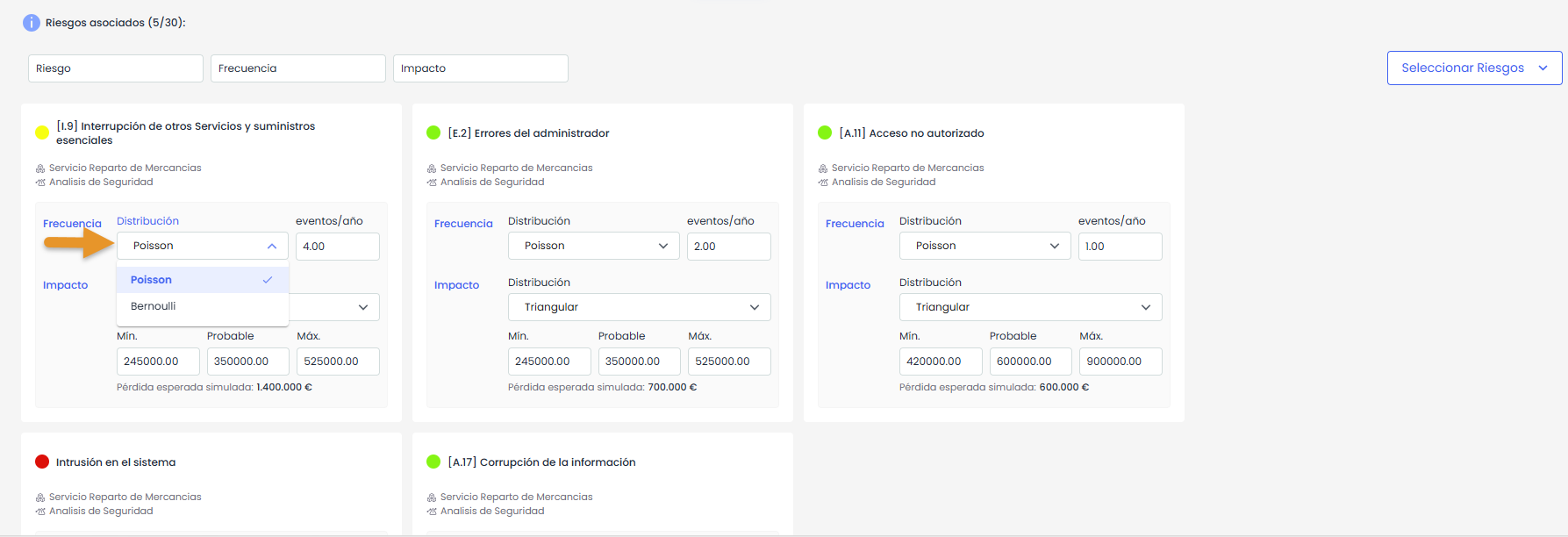Open frequency Poisson dropdown for Errores del administrador
Image resolution: width=1568 pixels, height=537 pixels.
click(x=594, y=246)
